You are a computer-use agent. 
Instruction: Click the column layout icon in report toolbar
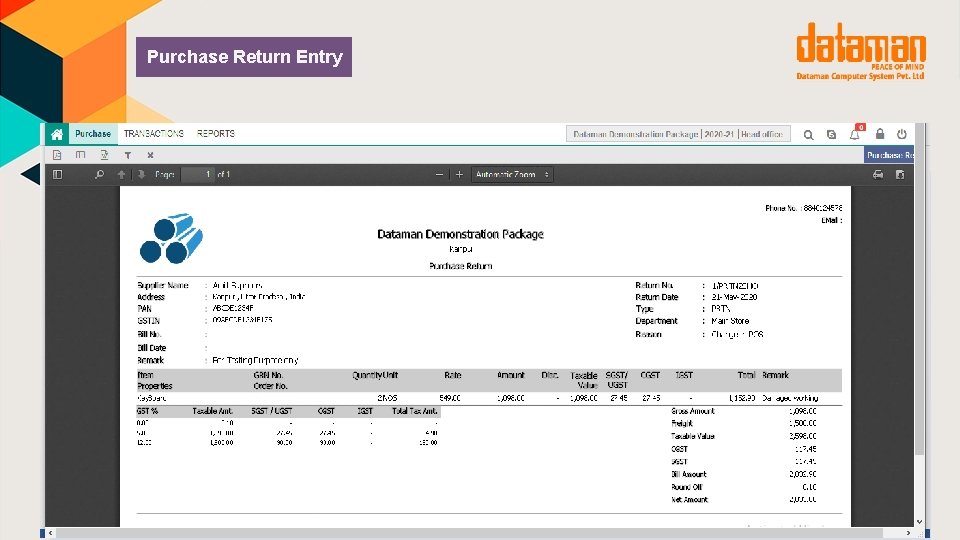[80, 155]
